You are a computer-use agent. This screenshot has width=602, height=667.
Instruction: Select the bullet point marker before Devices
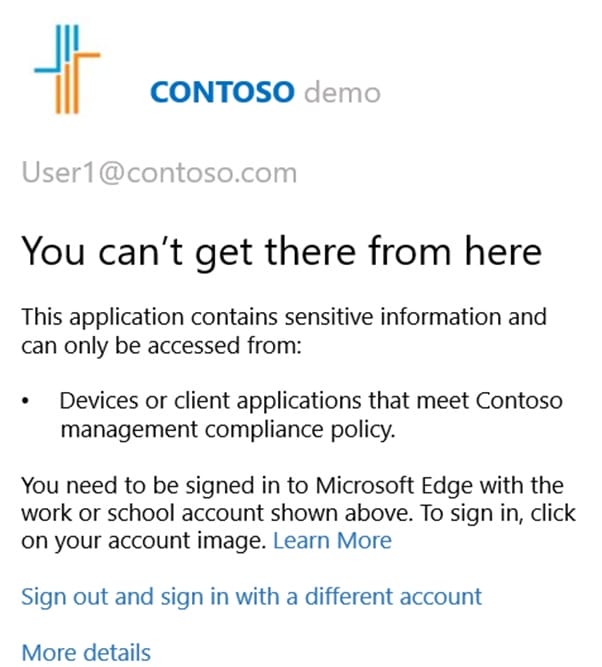[x=26, y=401]
